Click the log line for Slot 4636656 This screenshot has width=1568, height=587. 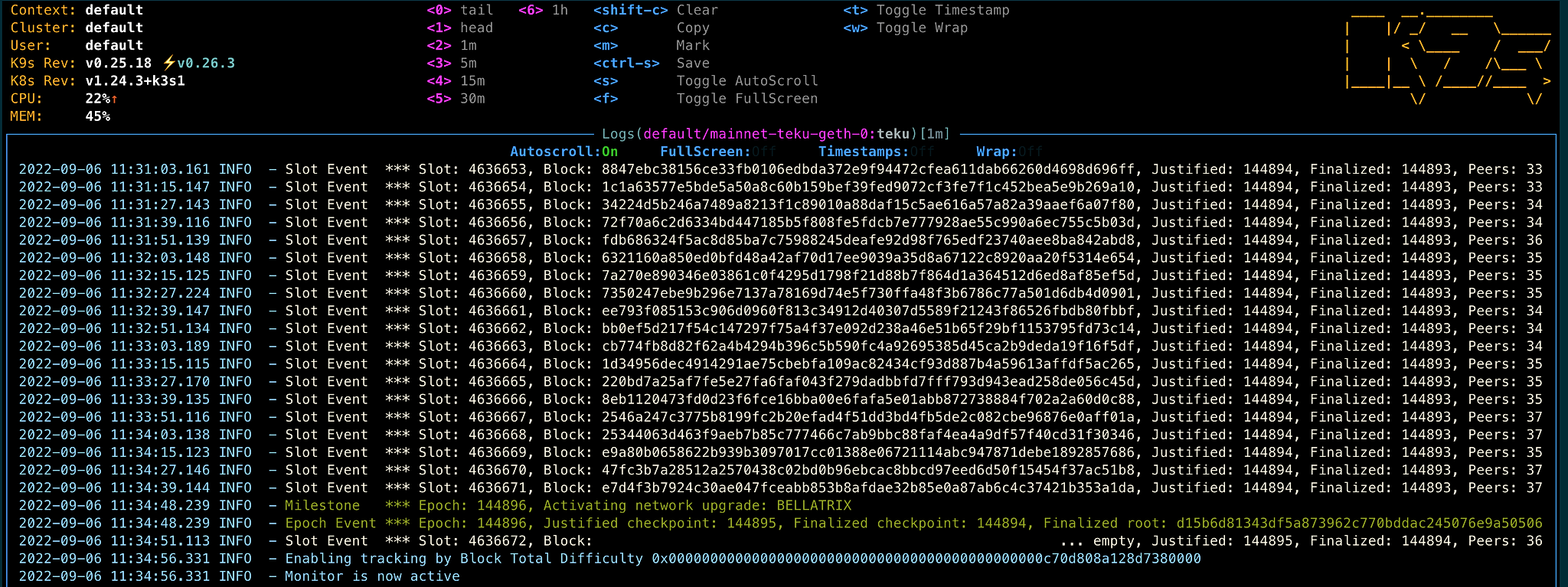781,222
